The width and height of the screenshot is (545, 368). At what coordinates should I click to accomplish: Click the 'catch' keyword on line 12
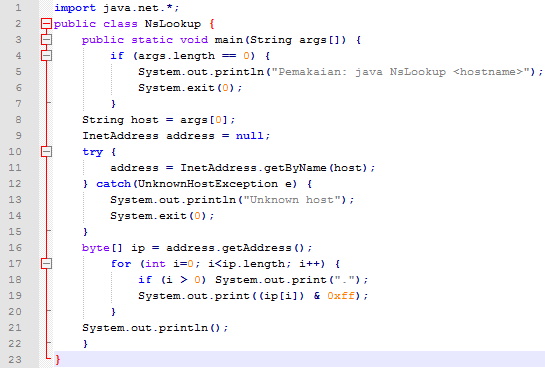113,183
